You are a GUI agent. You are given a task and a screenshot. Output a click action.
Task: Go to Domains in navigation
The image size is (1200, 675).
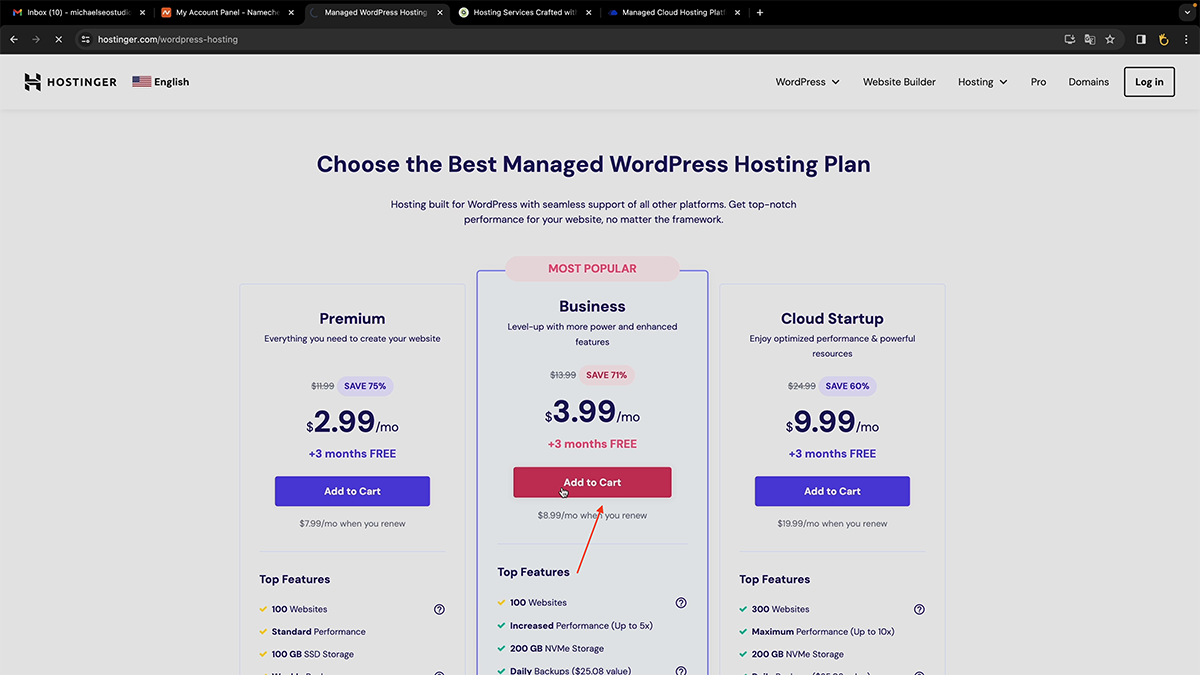coord(1088,82)
